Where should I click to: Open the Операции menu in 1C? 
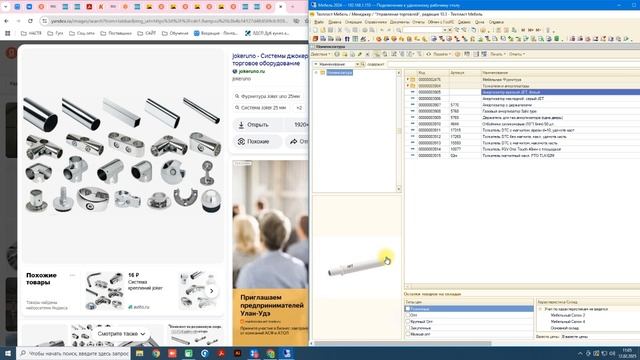(x=353, y=22)
